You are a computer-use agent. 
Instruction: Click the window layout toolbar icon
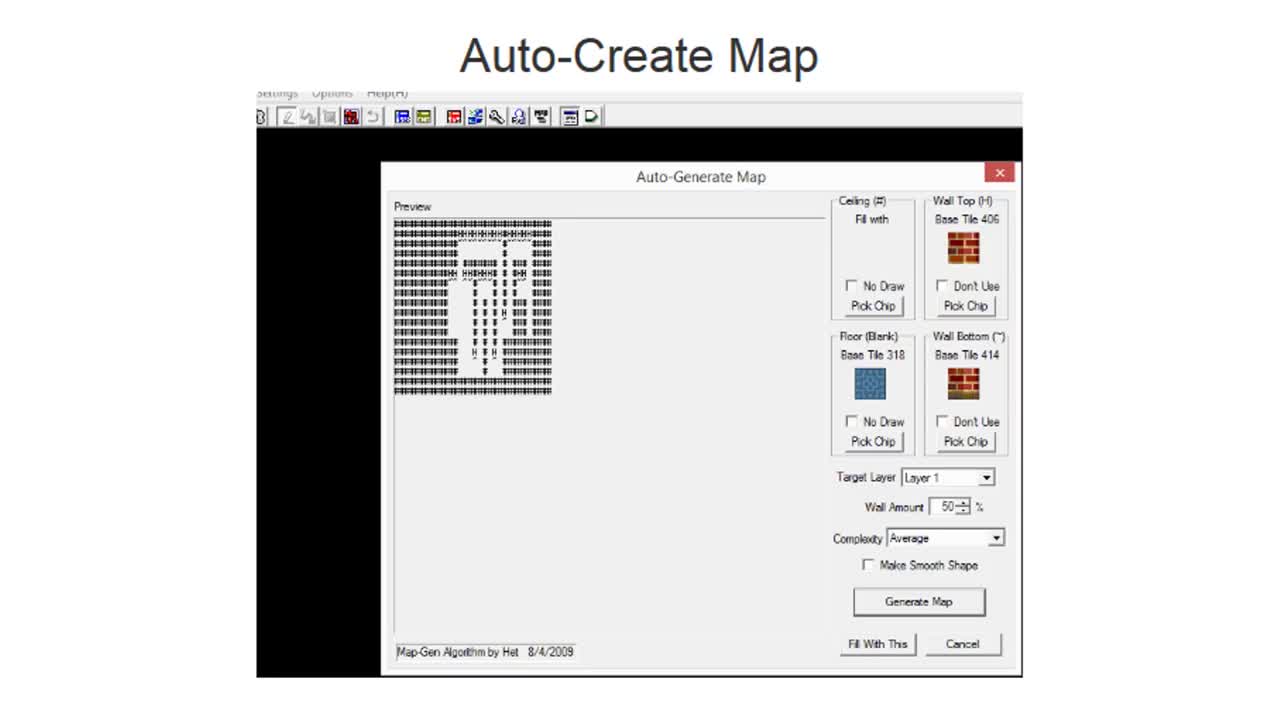tap(570, 117)
